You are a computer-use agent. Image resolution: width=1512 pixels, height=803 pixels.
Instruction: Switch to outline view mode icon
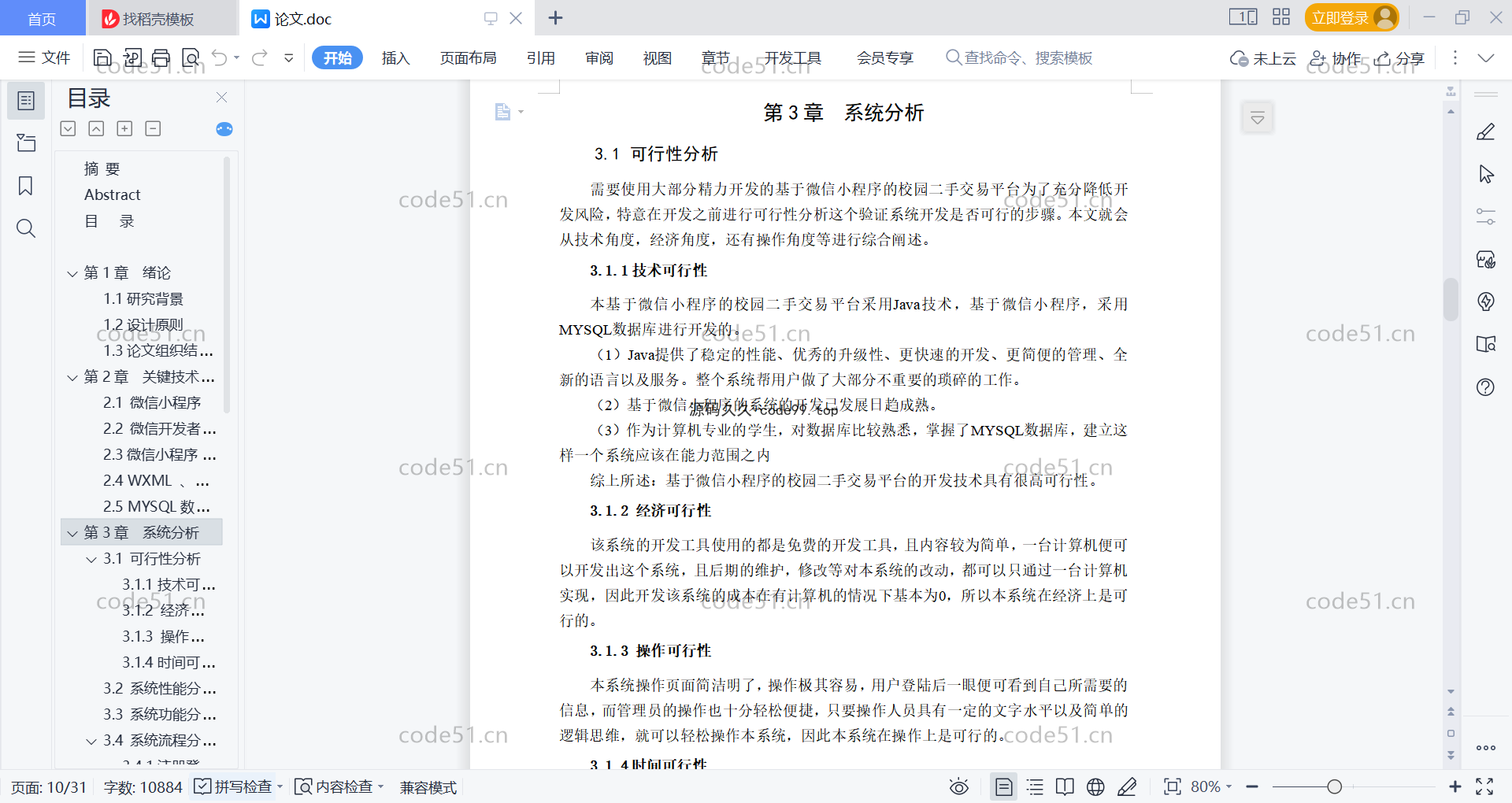pyautogui.click(x=1035, y=786)
